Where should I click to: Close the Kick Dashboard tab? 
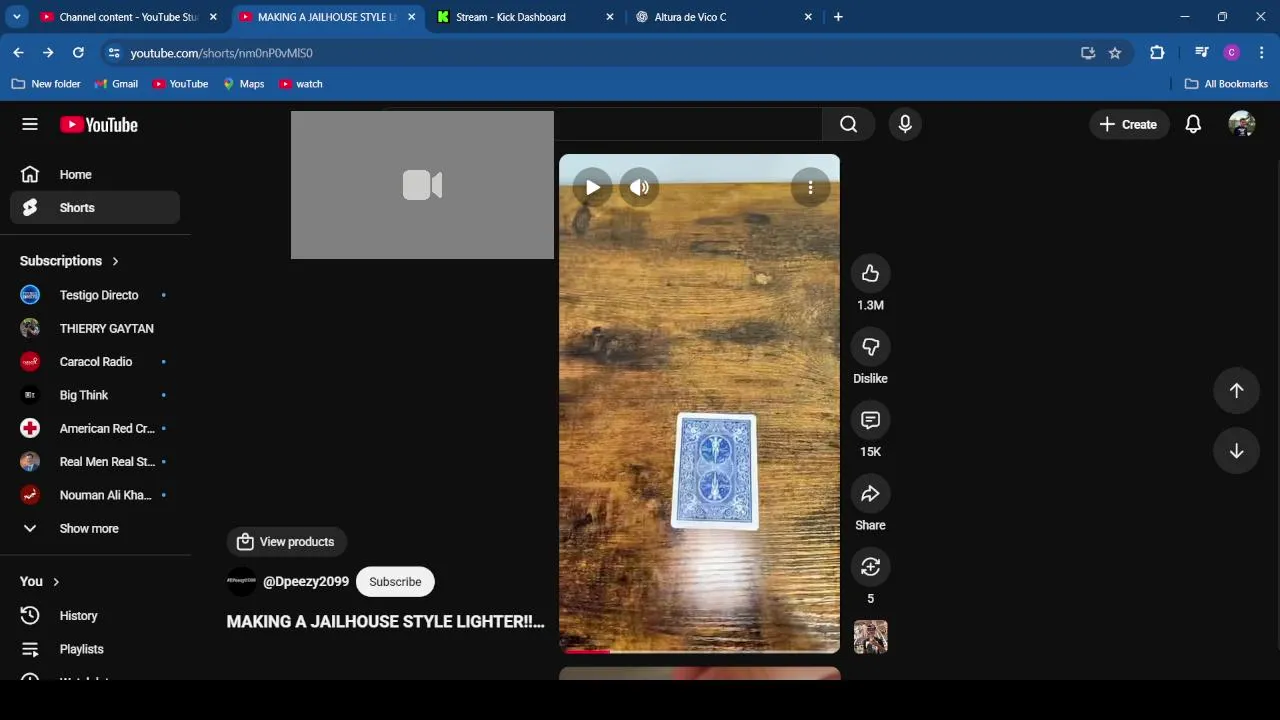[x=609, y=17]
